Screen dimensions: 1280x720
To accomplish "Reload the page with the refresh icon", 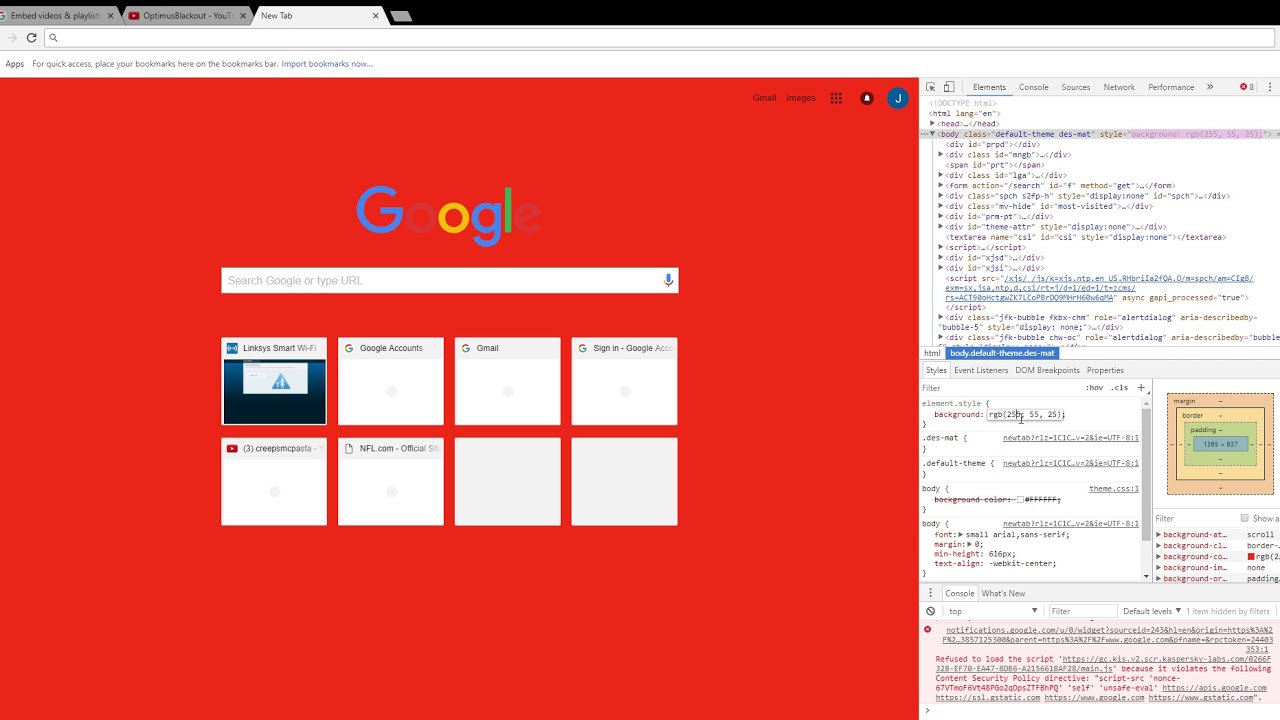I will 32,37.
